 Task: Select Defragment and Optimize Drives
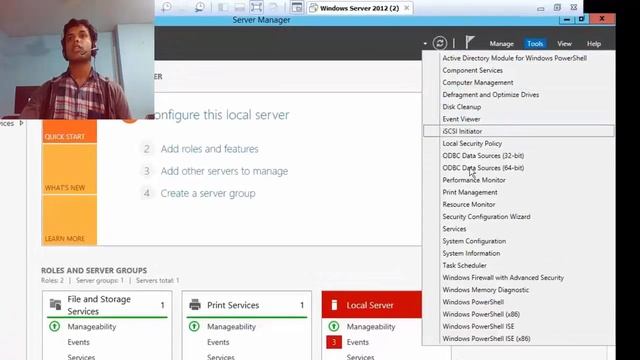[491, 95]
